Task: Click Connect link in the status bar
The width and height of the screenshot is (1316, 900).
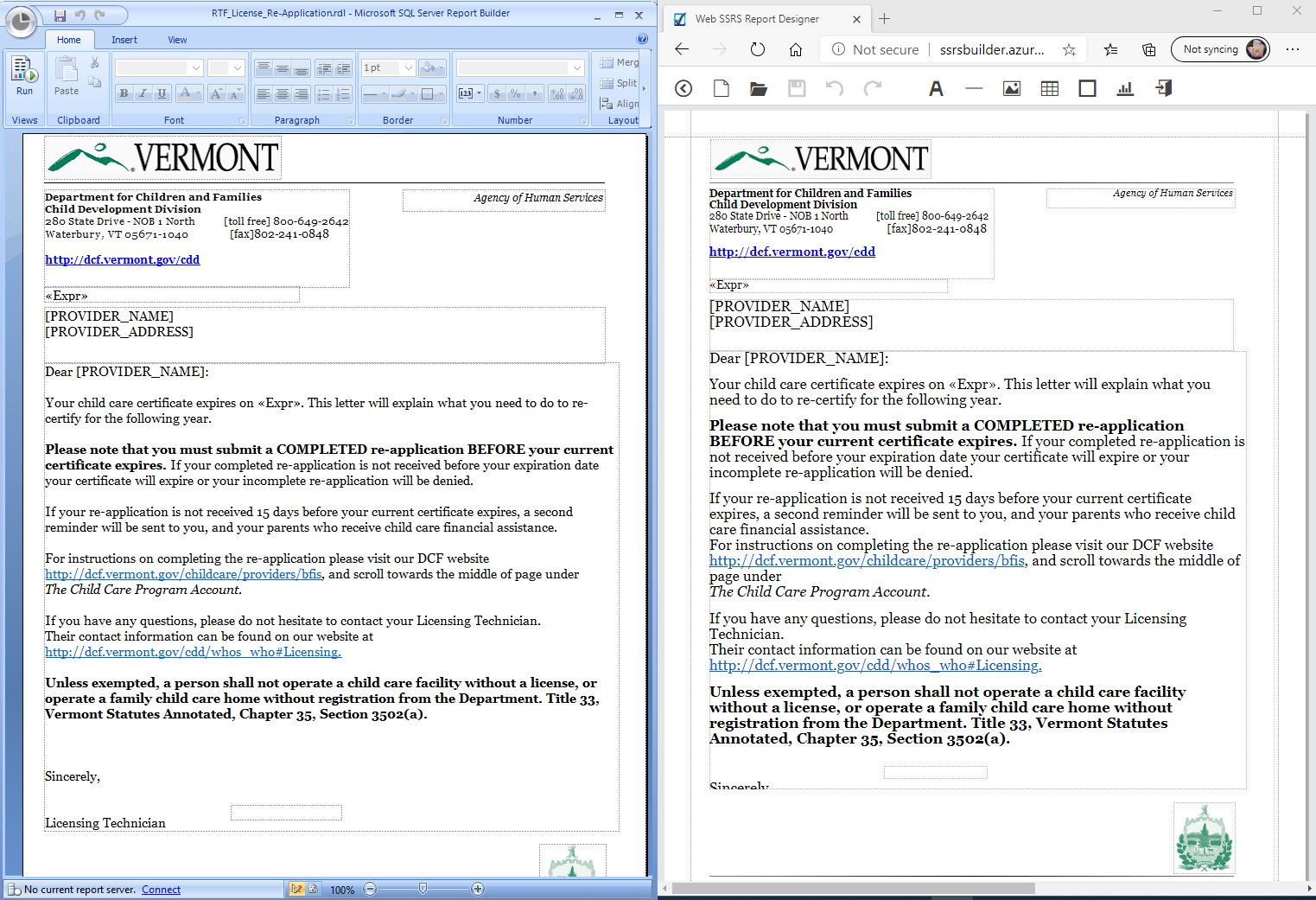Action: coord(161,890)
